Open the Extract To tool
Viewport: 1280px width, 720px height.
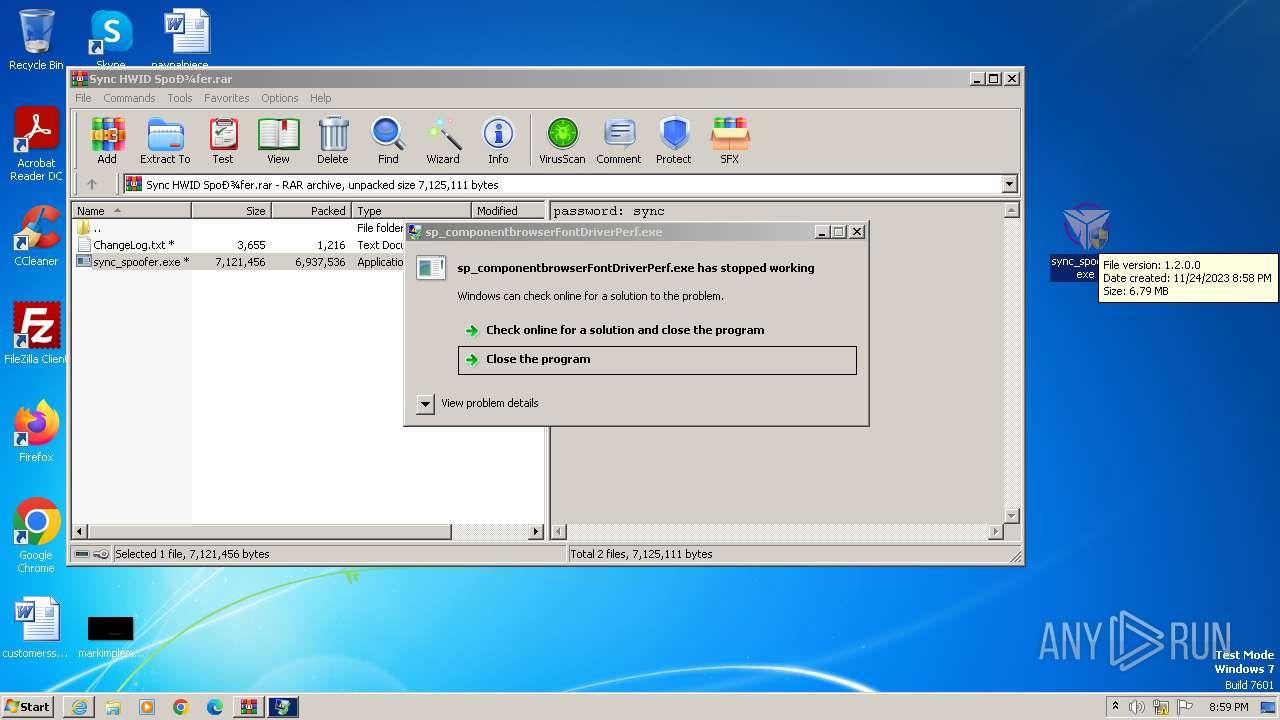(x=165, y=141)
